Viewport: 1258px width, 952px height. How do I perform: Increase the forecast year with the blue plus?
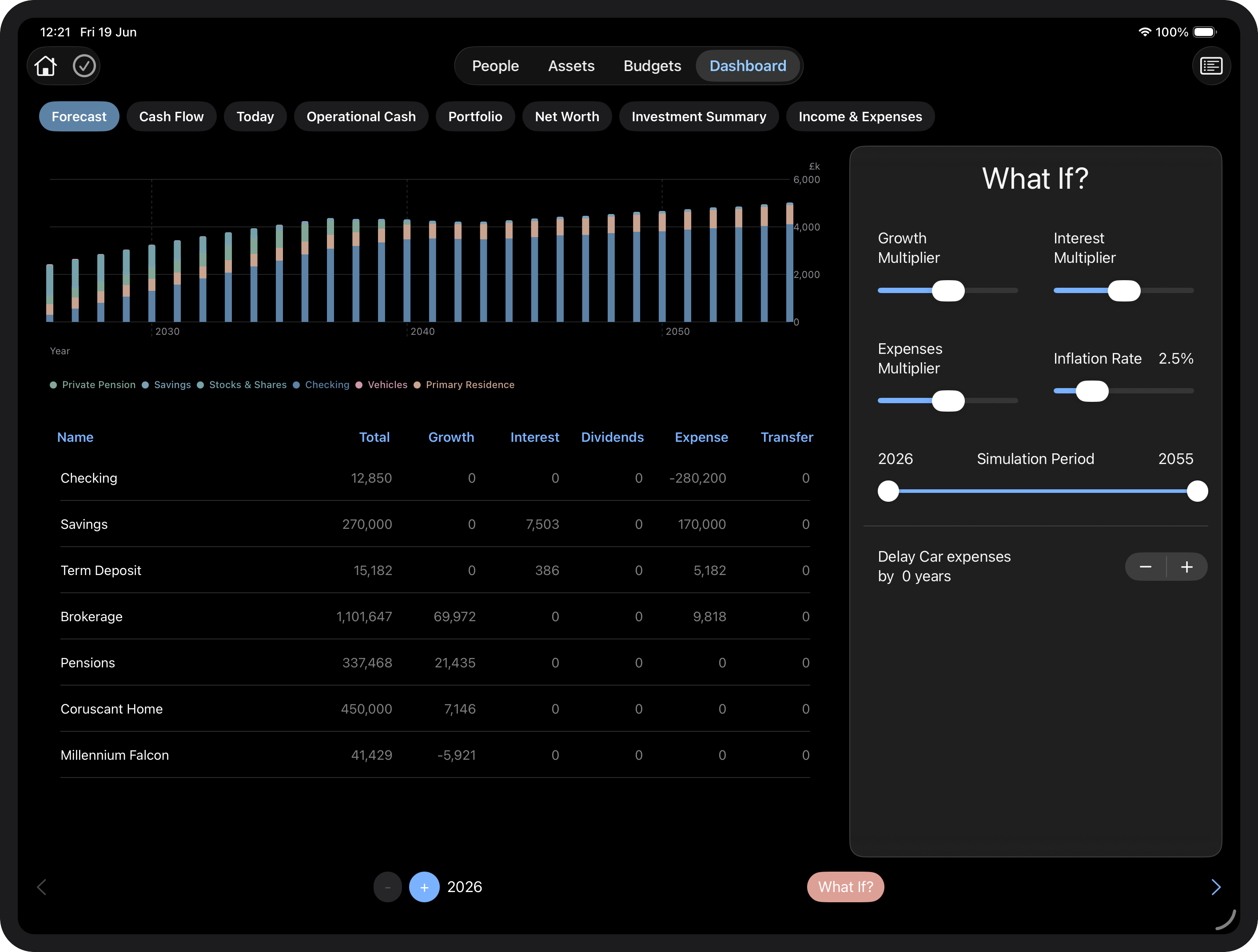click(424, 887)
